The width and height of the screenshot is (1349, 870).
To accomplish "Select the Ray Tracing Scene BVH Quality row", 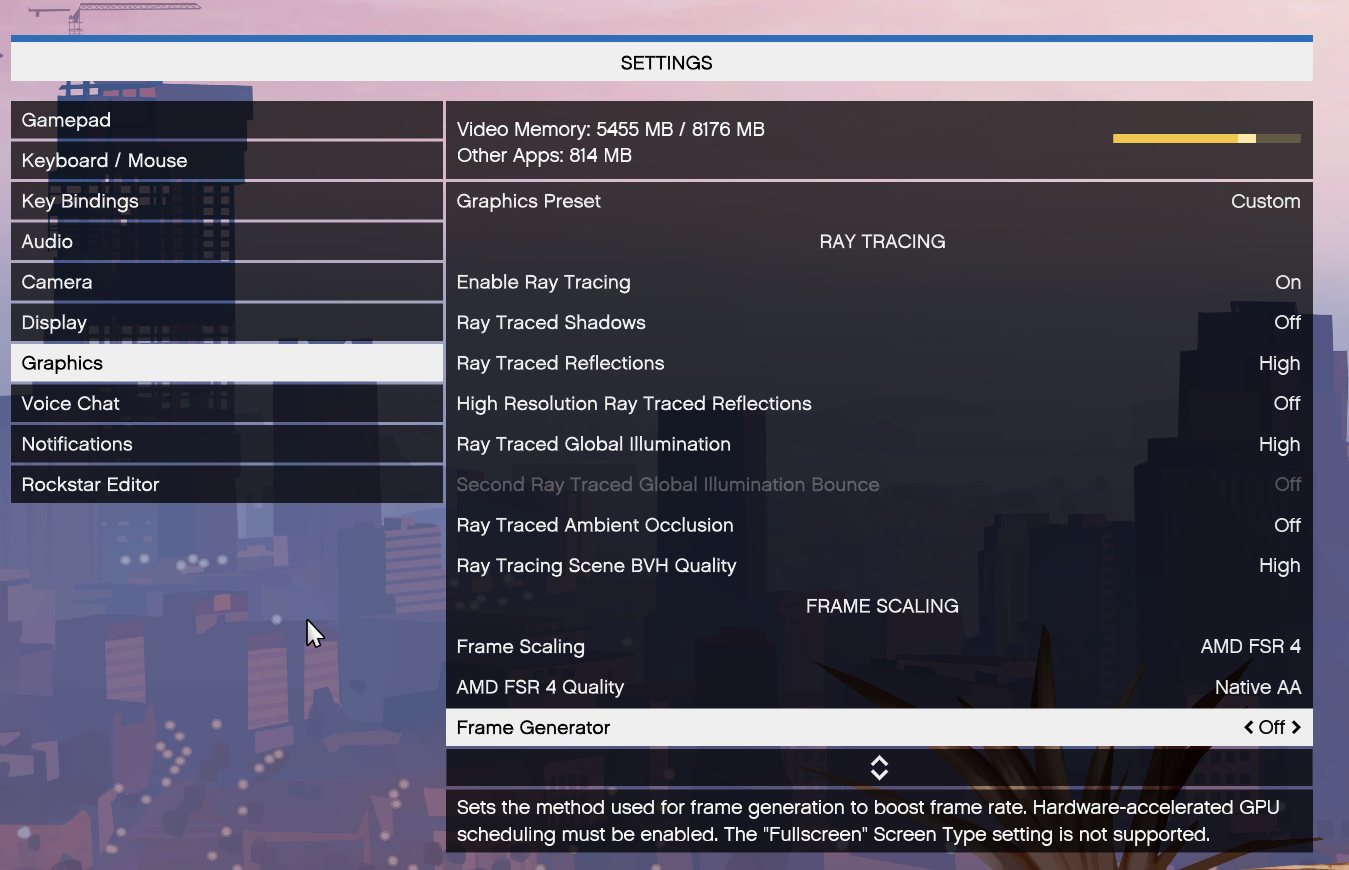I will tap(879, 565).
